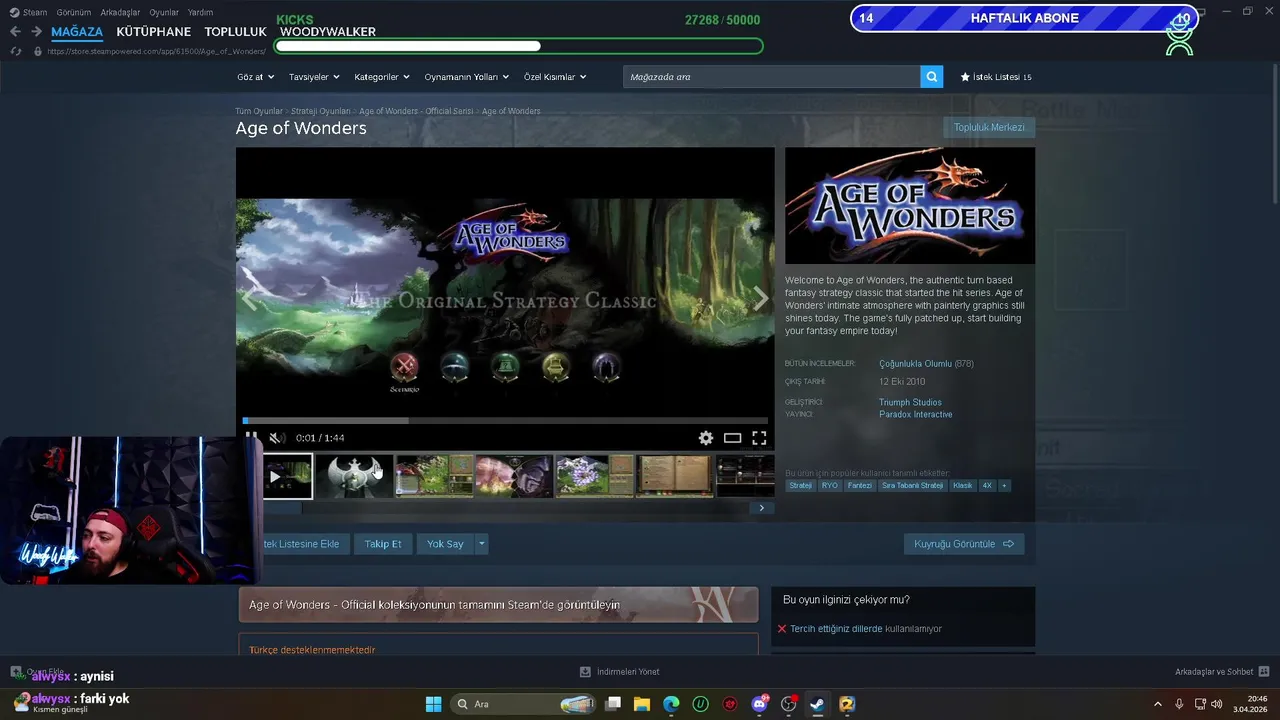Open the Steam menu
This screenshot has width=1280, height=720.
[28, 12]
